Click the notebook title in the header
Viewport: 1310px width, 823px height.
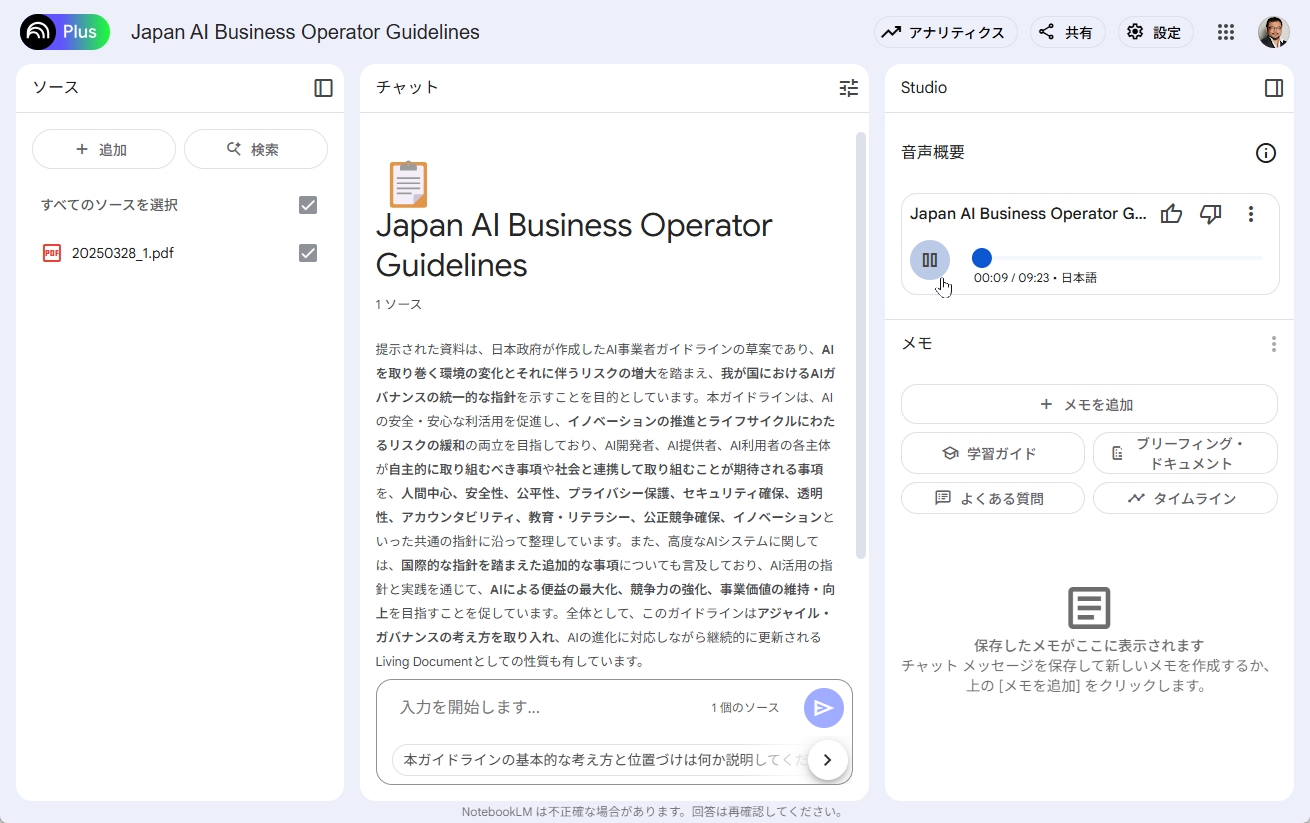[305, 32]
